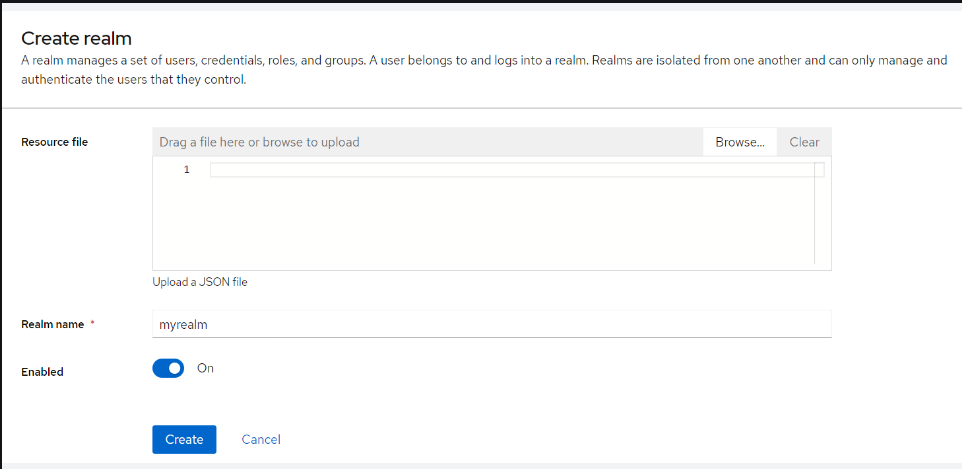Click the 'Upload a JSON file' helper text

pos(200,282)
